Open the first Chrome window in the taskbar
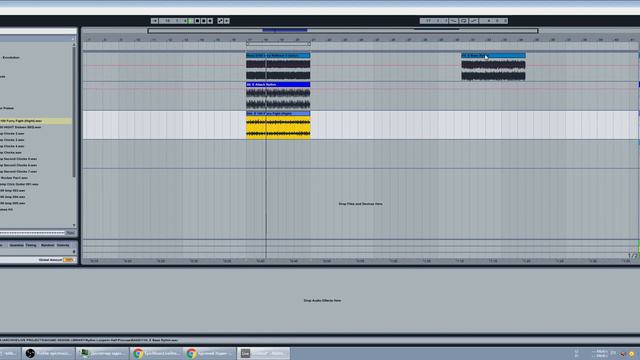 click(157, 353)
